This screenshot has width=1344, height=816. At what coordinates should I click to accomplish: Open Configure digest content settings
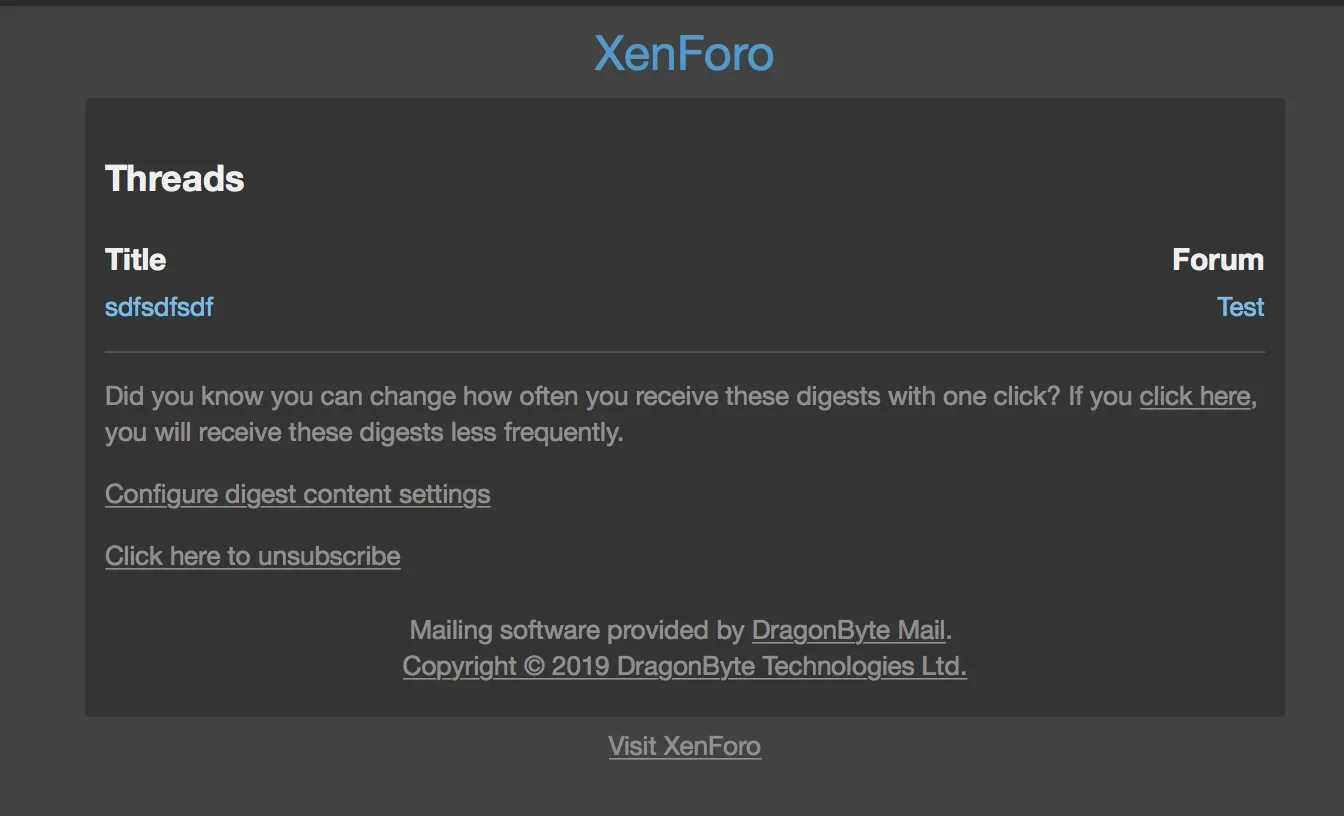(298, 494)
